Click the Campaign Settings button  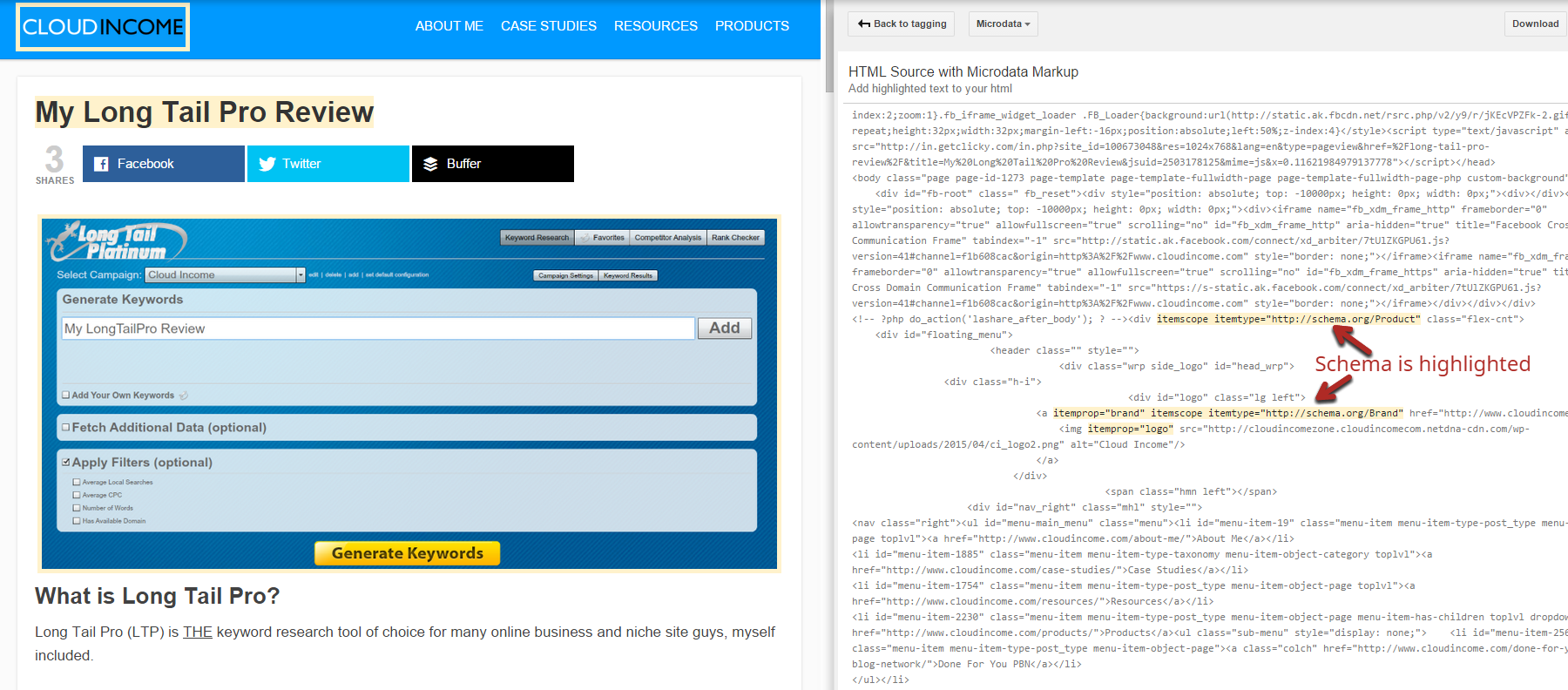pyautogui.click(x=565, y=275)
